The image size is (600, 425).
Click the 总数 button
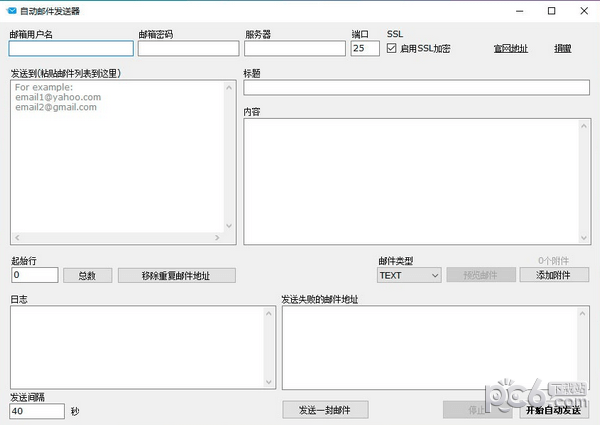tap(88, 275)
